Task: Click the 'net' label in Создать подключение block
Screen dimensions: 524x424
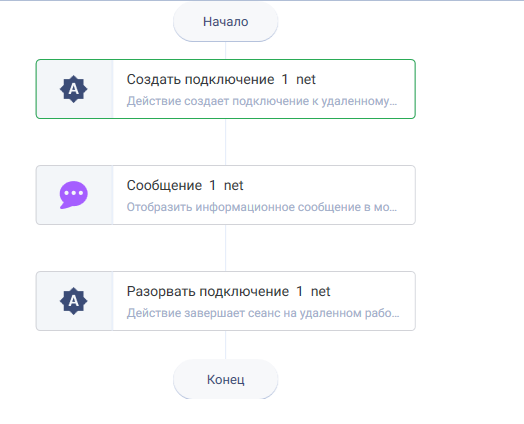Action: [306, 80]
